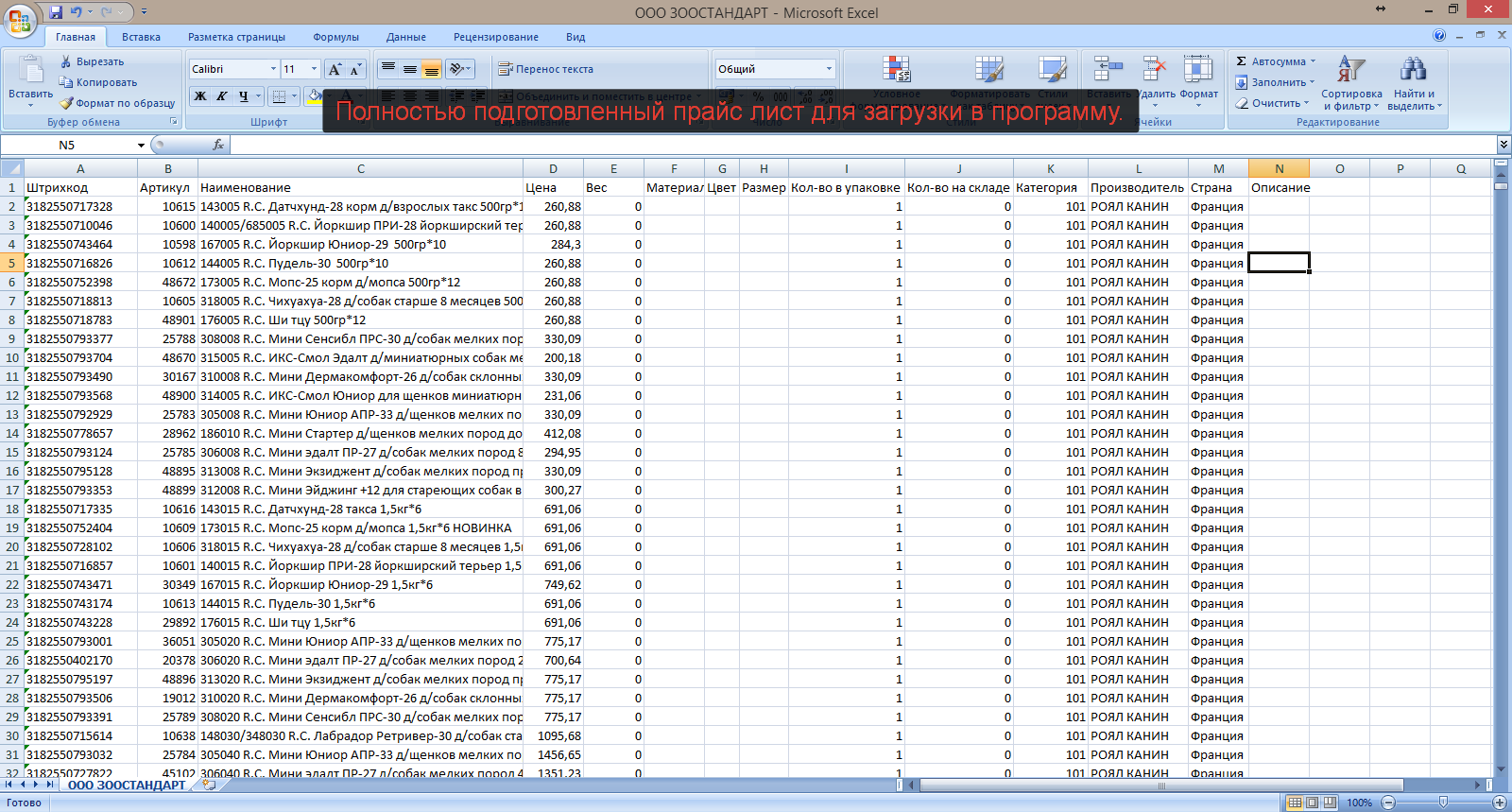Open text orientation options
Screen dimensions: 1512x812
click(x=460, y=69)
